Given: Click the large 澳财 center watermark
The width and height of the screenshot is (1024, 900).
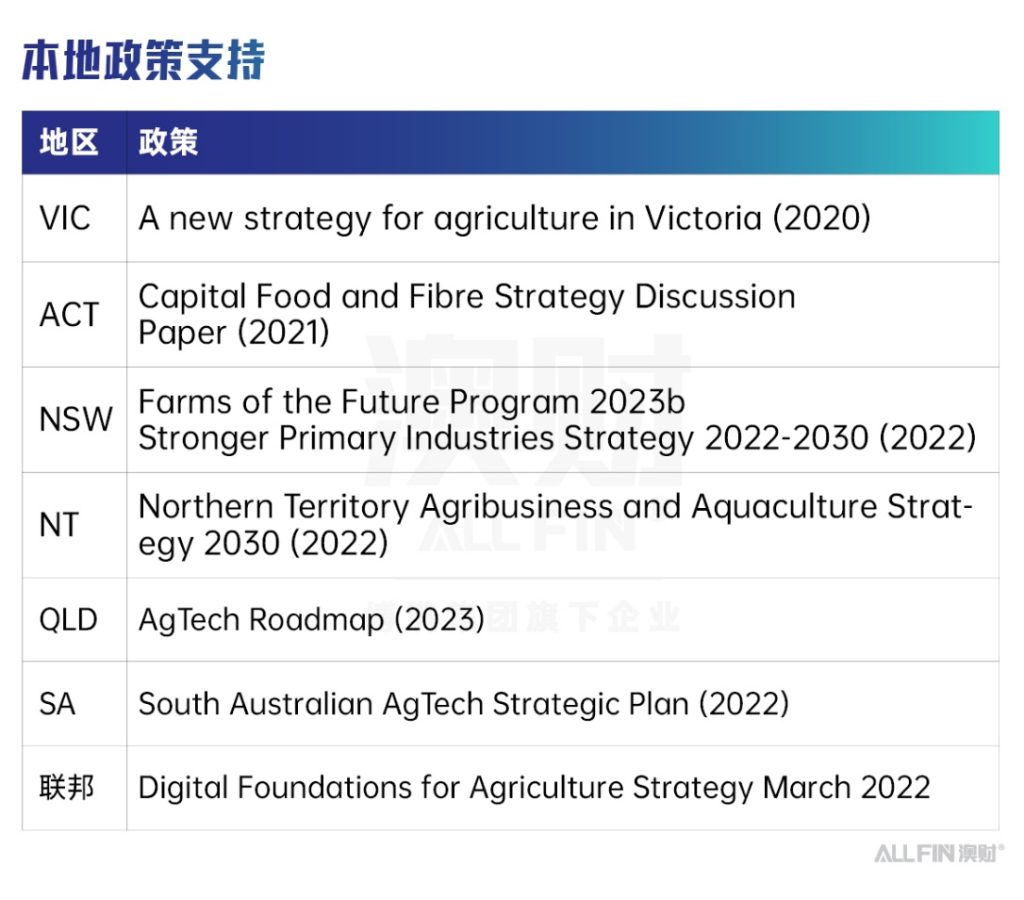Looking at the screenshot, I should pos(526,411).
